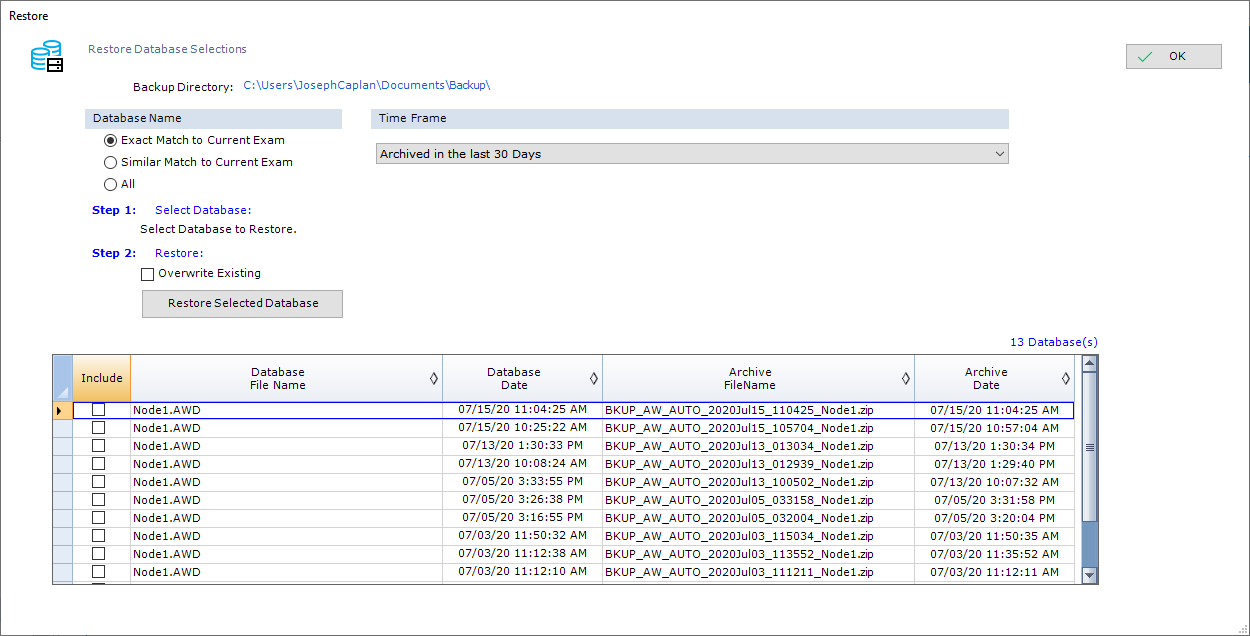Click sort icon on Database File Name column
This screenshot has width=1250, height=636.
point(433,378)
